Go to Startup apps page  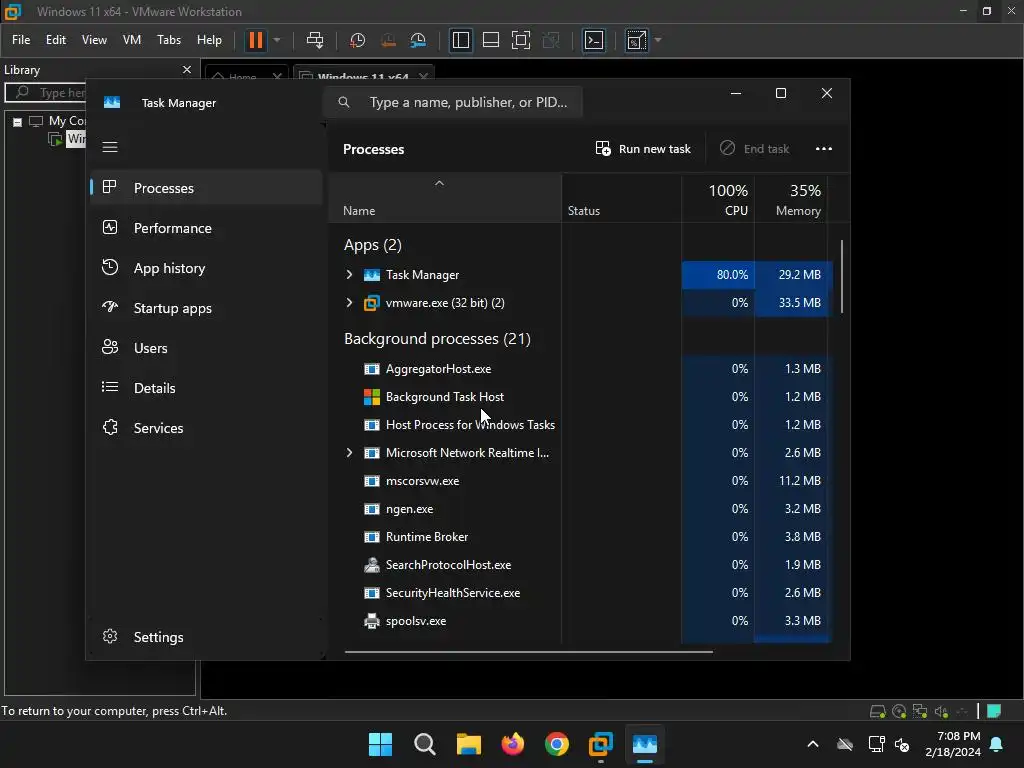pos(172,308)
